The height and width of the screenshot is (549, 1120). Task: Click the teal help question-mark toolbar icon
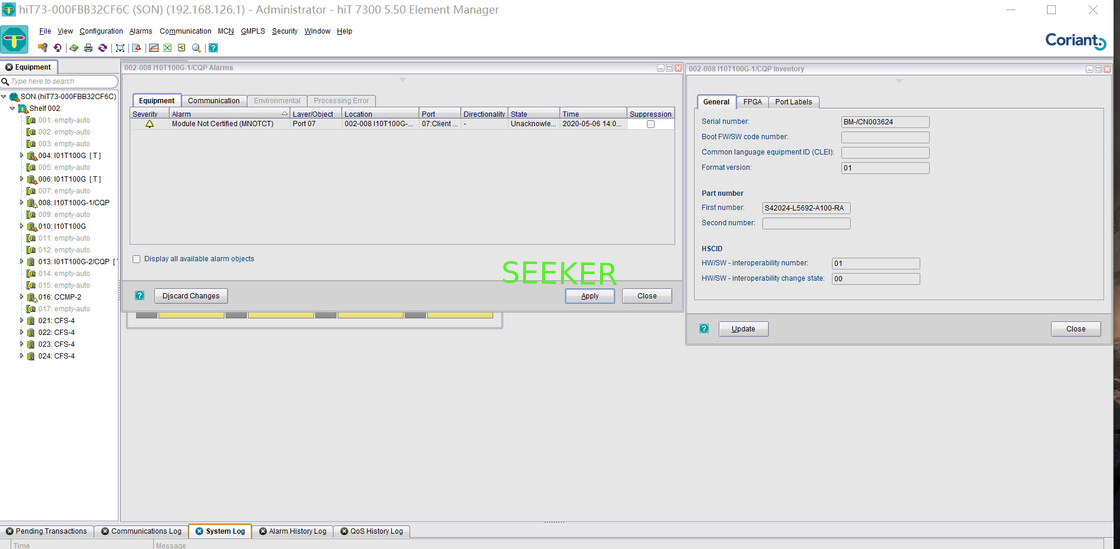[x=213, y=48]
